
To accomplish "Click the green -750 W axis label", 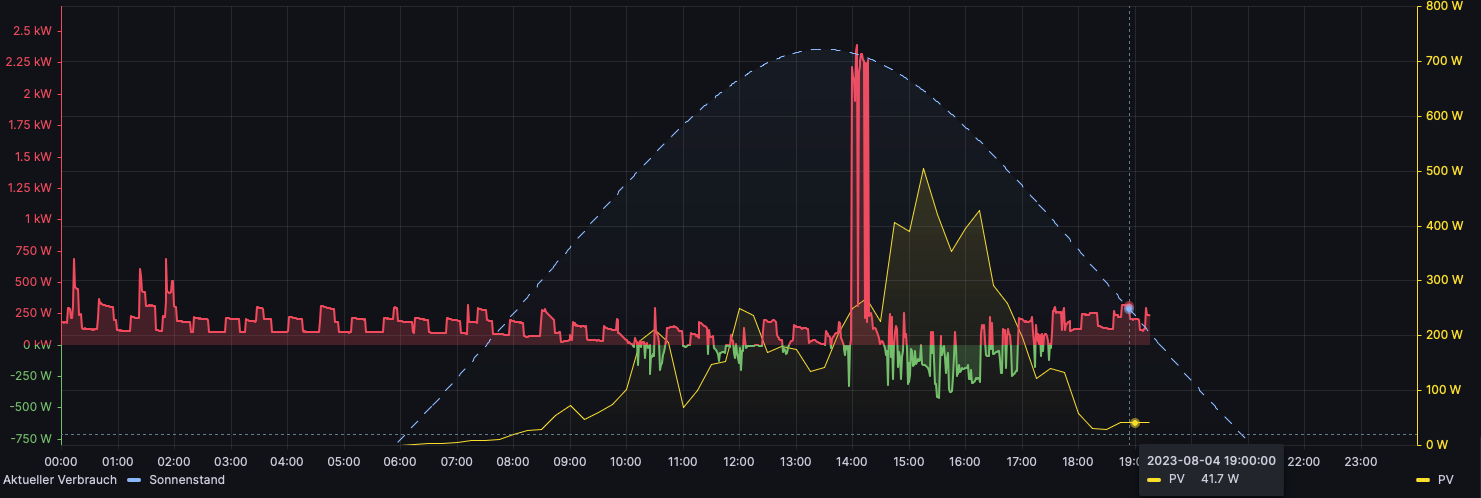I will tap(31, 439).
